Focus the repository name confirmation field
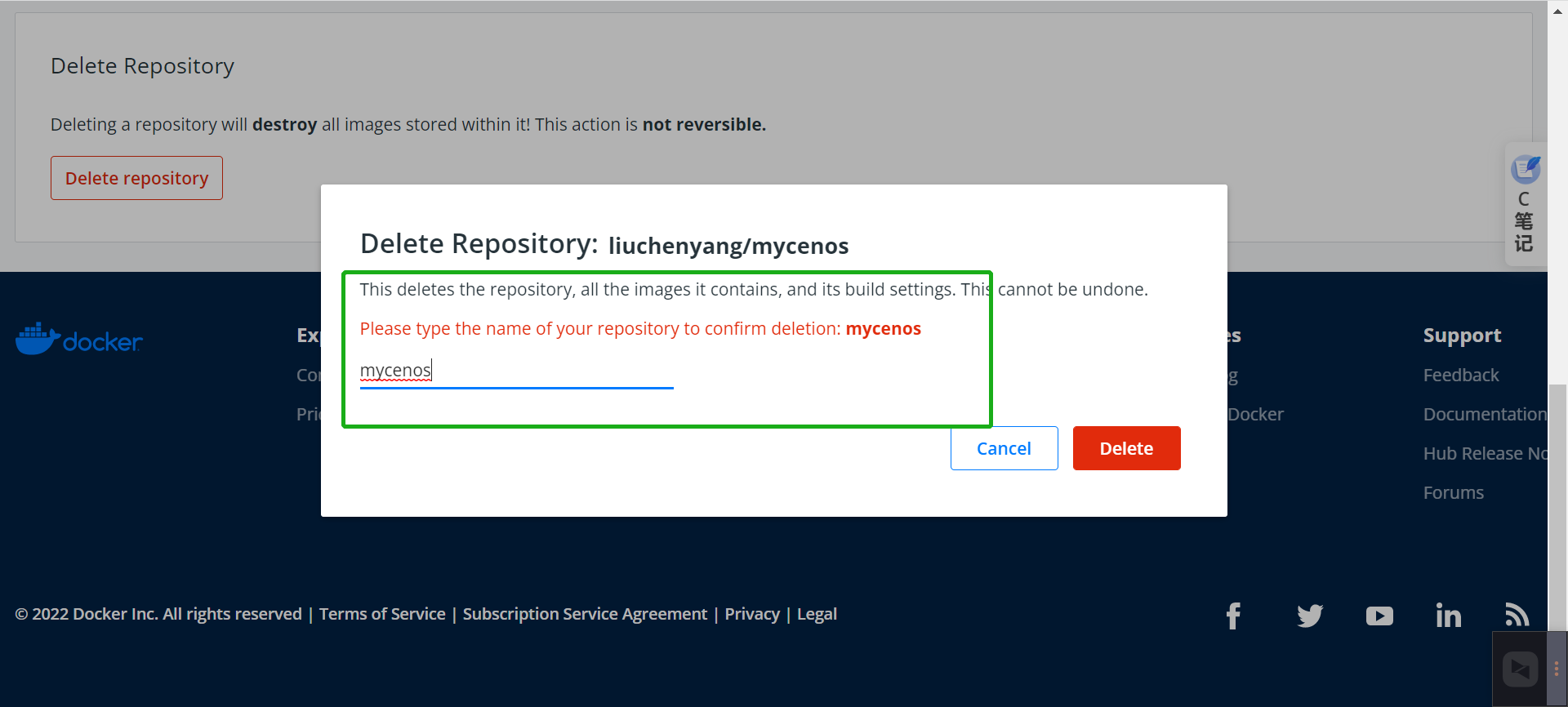1568x707 pixels. pyautogui.click(x=516, y=371)
